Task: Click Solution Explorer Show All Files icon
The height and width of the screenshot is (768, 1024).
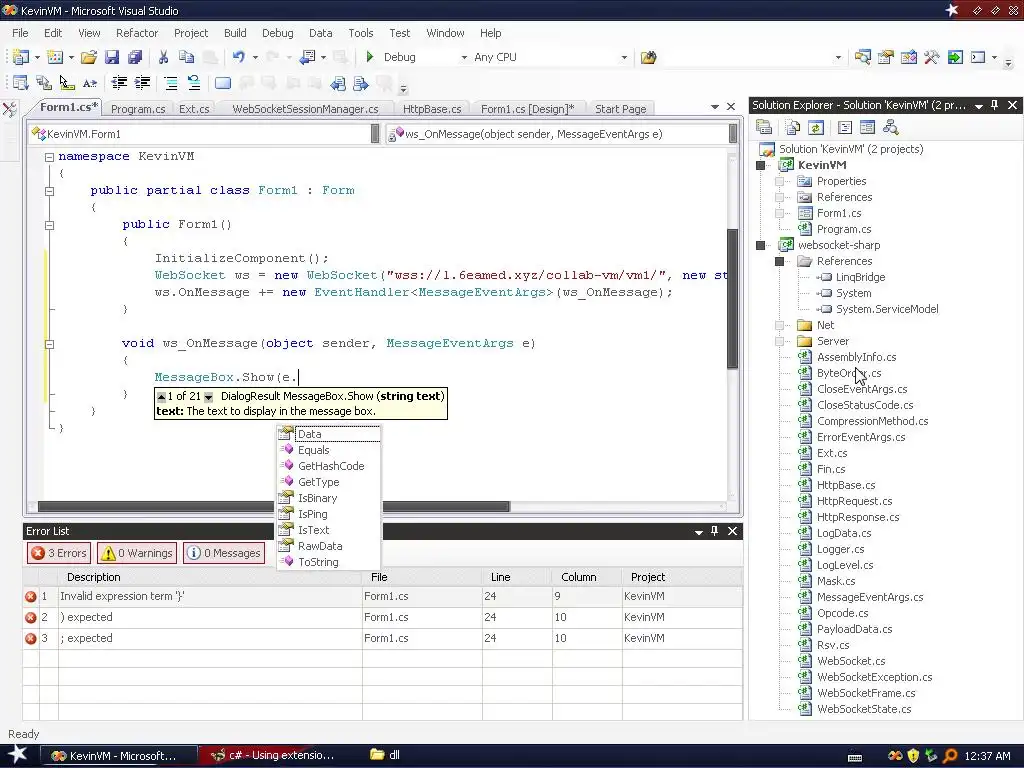Action: tap(793, 127)
